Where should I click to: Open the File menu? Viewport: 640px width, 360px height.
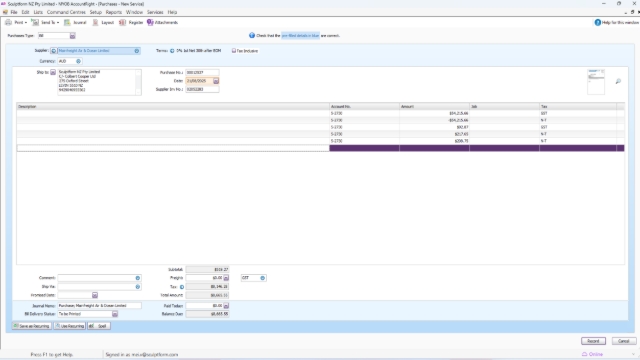coord(14,12)
